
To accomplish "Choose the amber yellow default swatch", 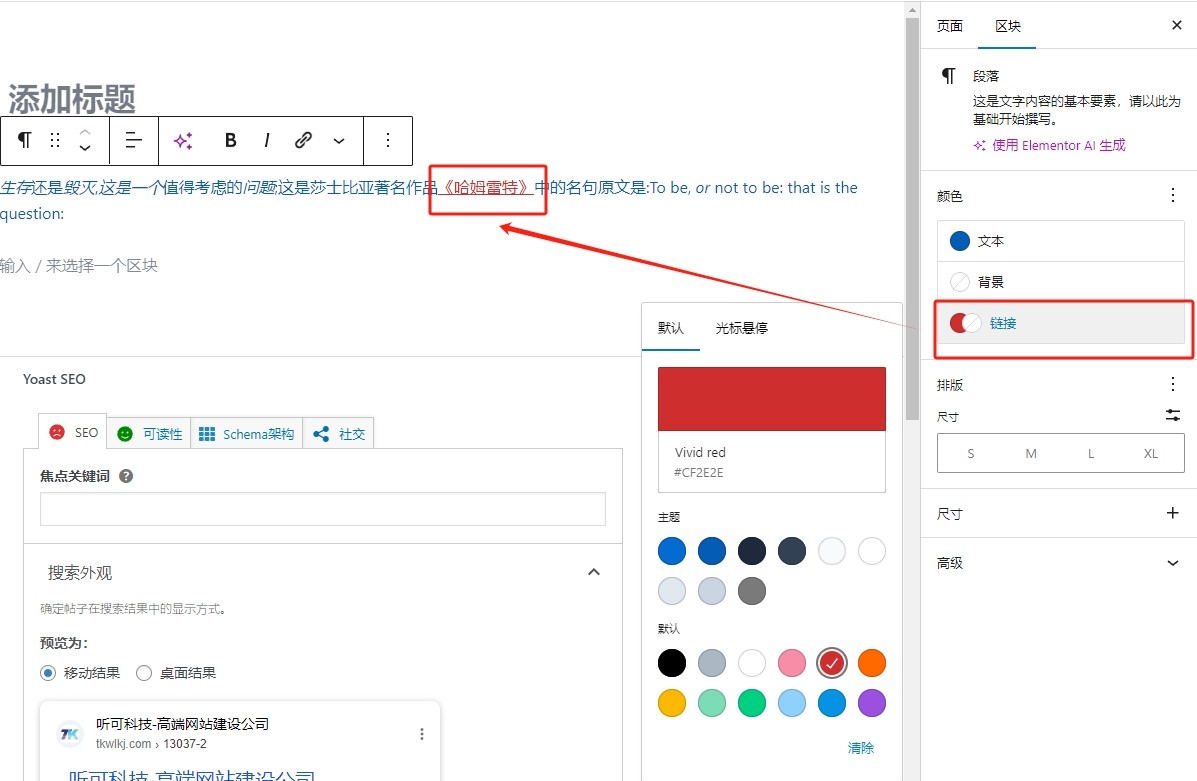I will coord(672,703).
